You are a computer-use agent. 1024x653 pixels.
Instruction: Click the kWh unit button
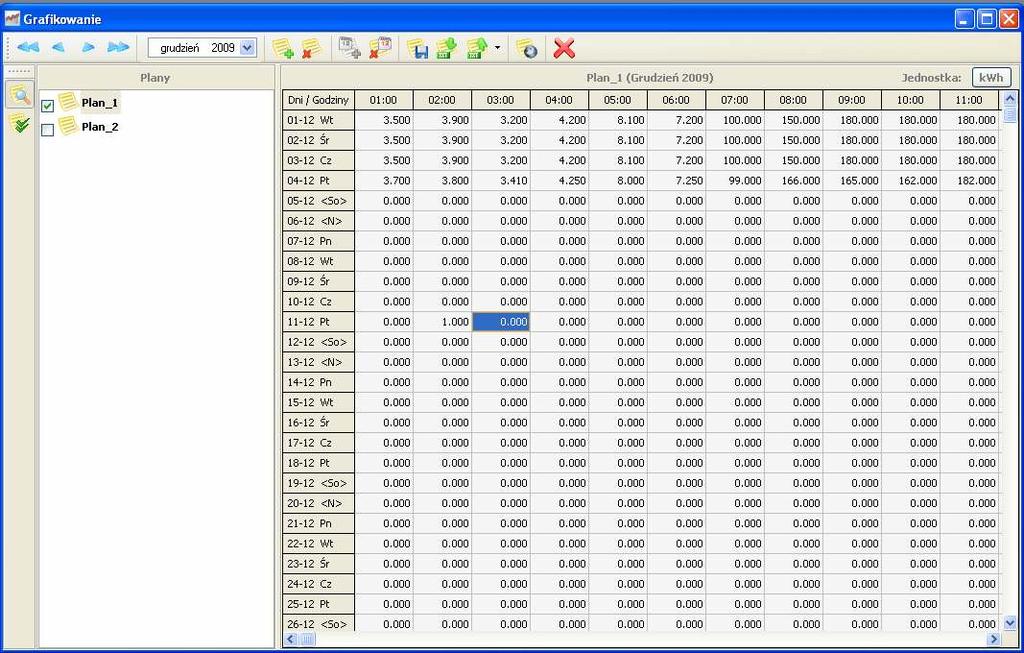click(x=991, y=78)
